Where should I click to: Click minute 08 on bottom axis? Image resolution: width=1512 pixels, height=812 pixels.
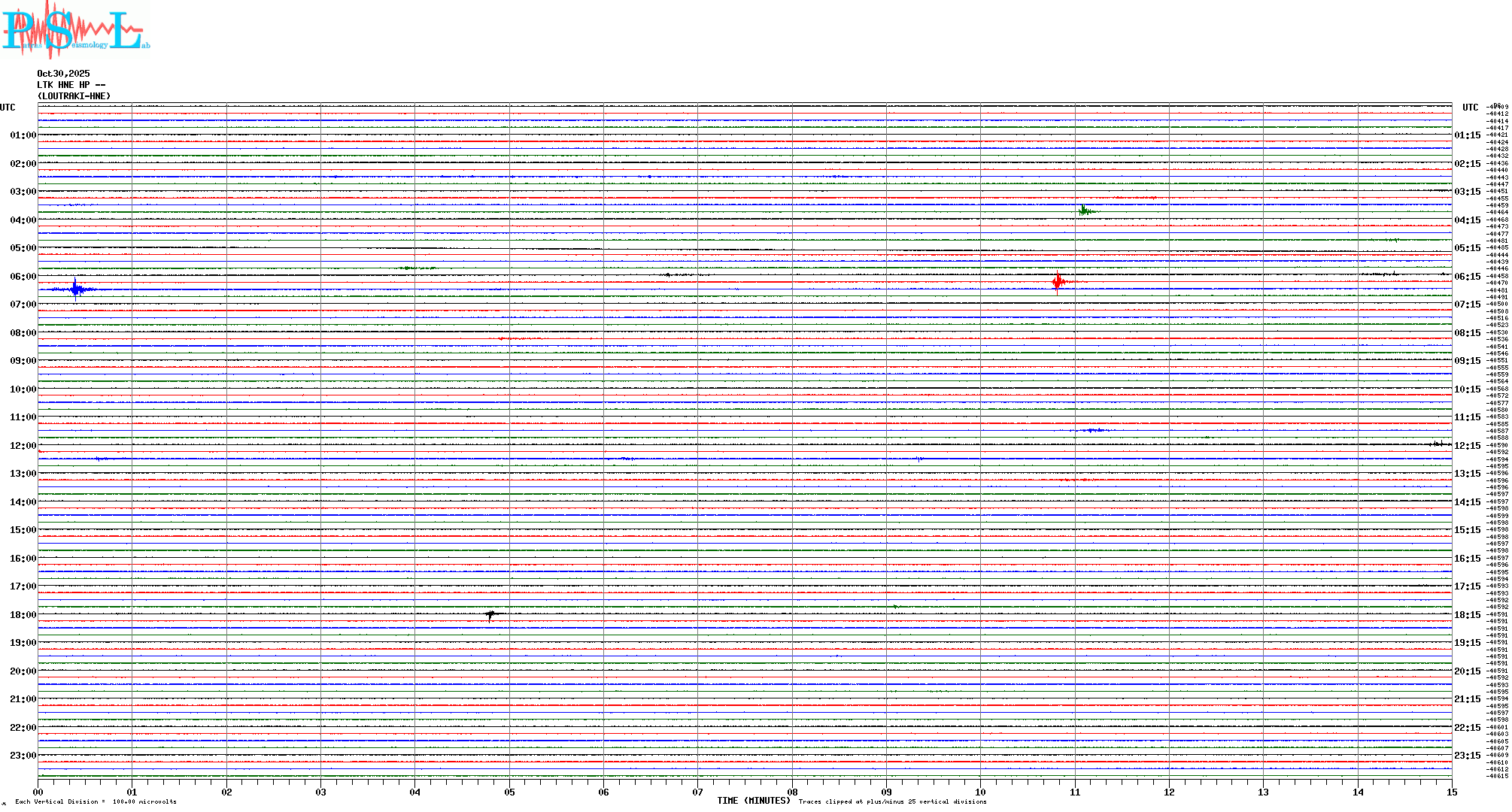click(x=792, y=792)
